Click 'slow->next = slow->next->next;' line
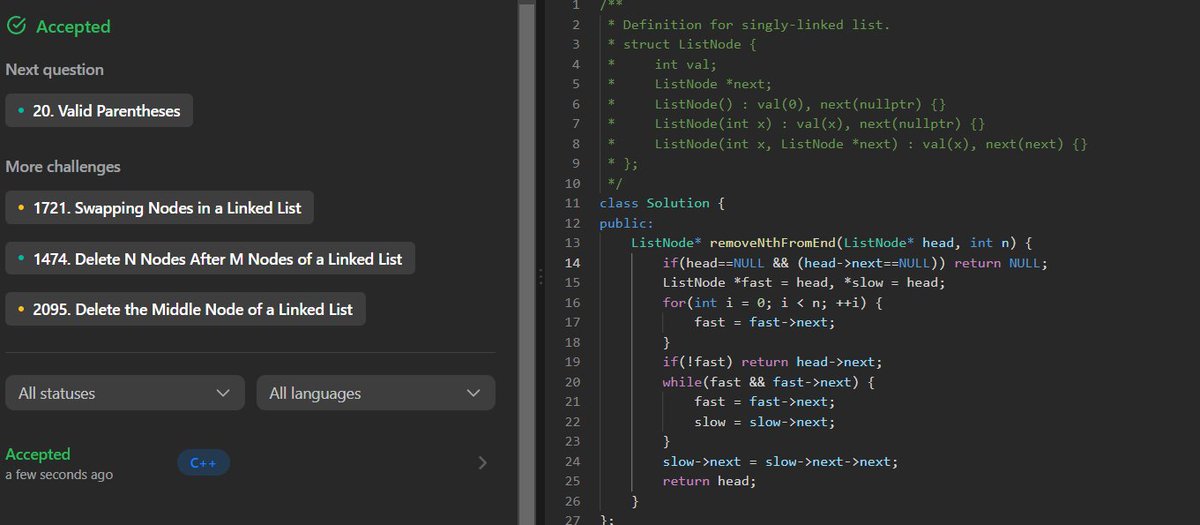This screenshot has height=525, width=1200. (x=780, y=461)
